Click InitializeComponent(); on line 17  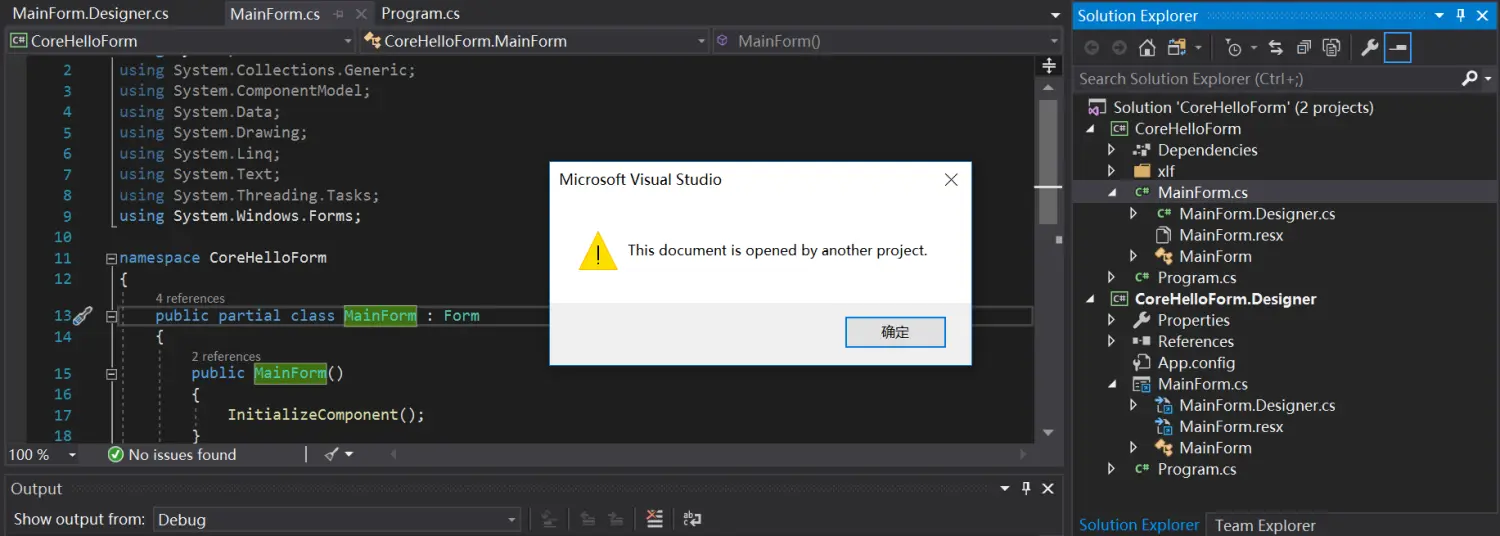coord(326,415)
